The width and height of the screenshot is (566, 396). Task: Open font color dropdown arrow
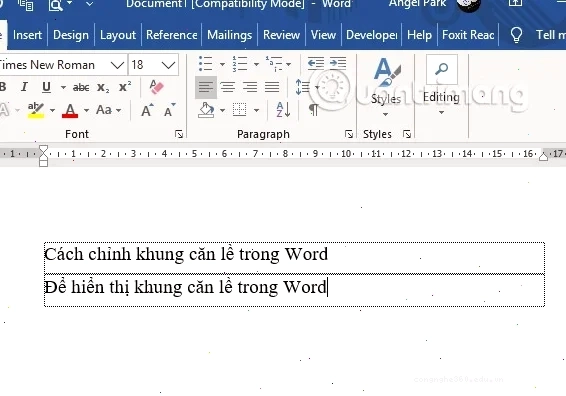pos(86,110)
